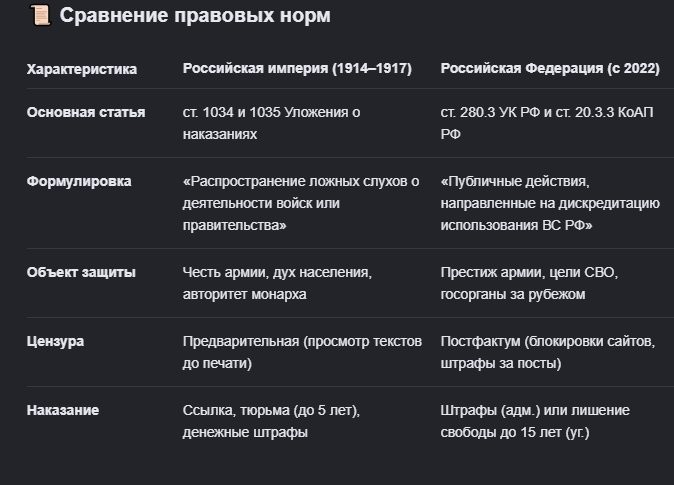Click the 'Наказание' row label
The width and height of the screenshot is (674, 485).
coord(63,410)
